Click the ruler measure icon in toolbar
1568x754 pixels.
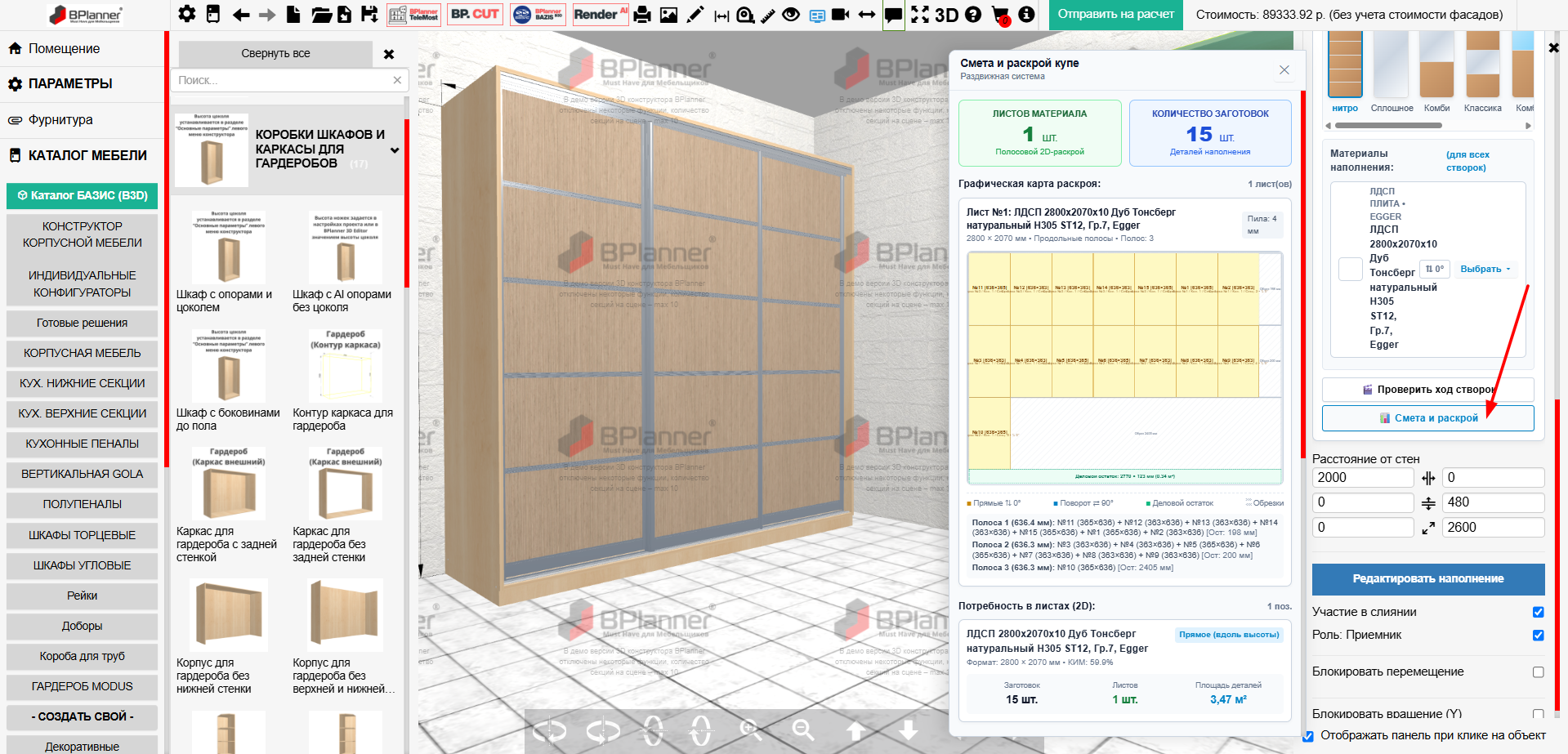768,15
